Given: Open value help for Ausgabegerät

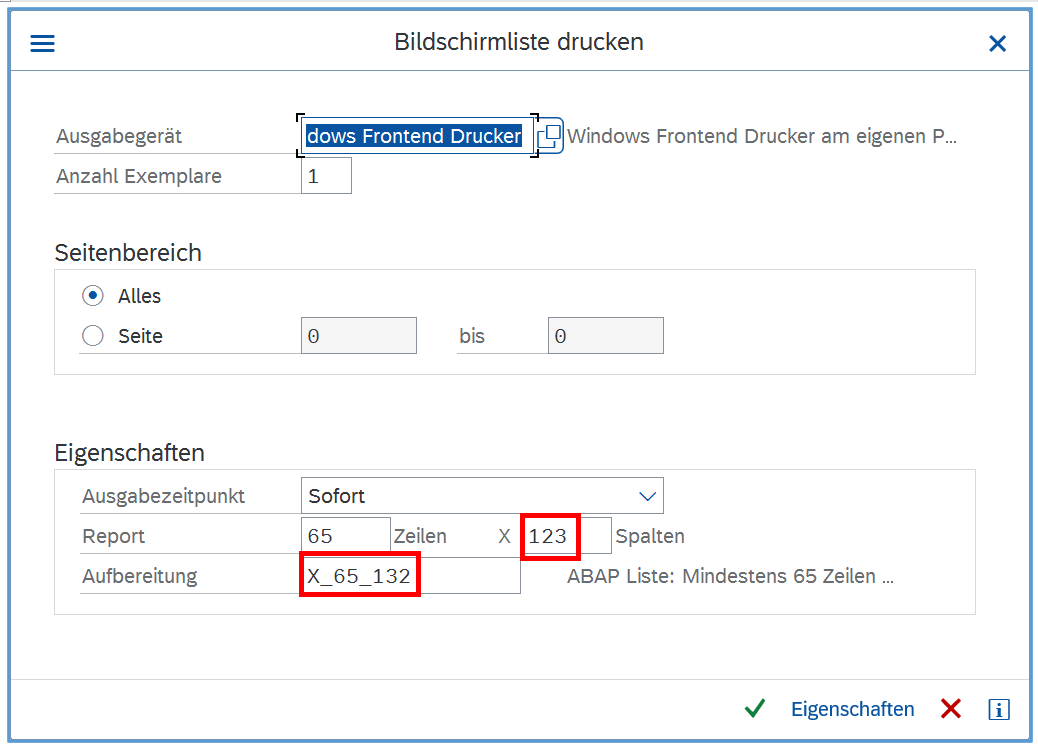Looking at the screenshot, I should click(550, 136).
